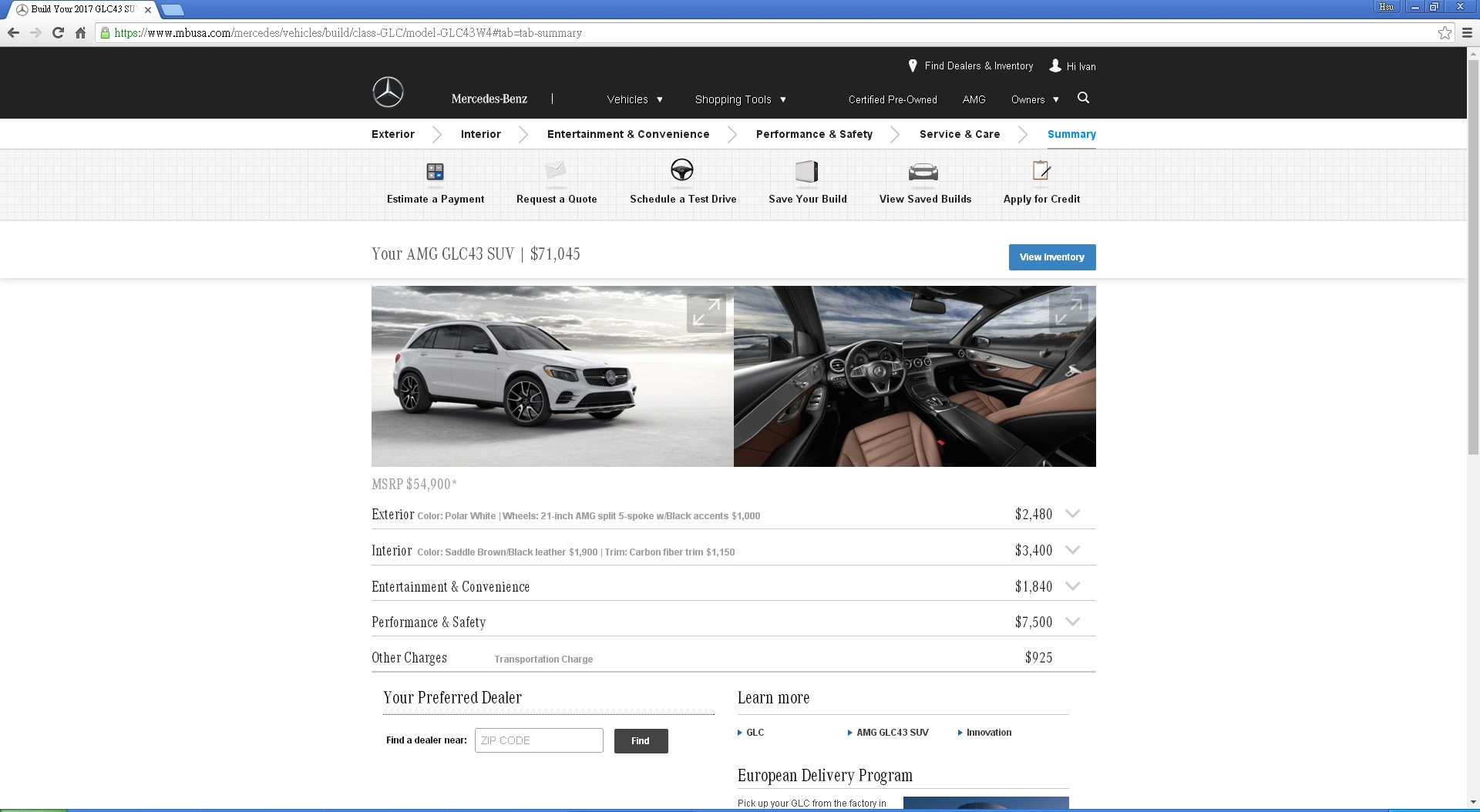Open Certified Pre-Owned link
The width and height of the screenshot is (1480, 812).
click(x=893, y=99)
